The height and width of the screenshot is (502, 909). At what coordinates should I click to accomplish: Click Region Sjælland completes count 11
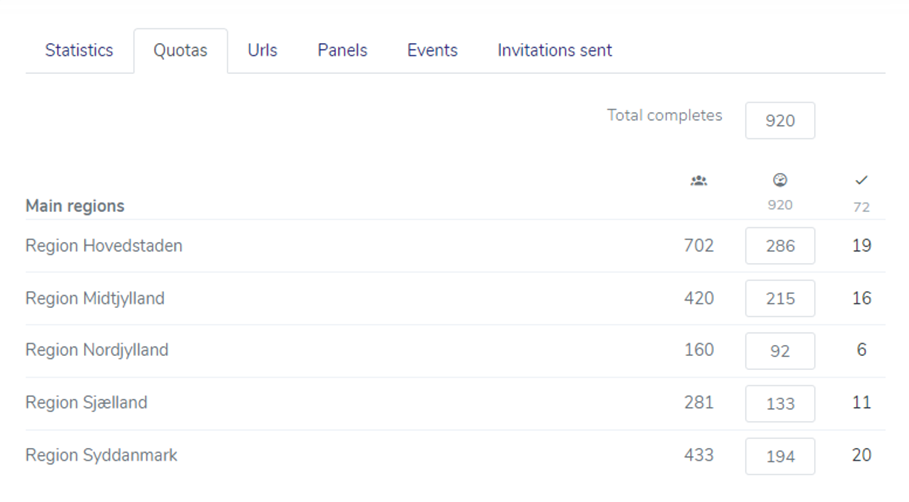861,402
